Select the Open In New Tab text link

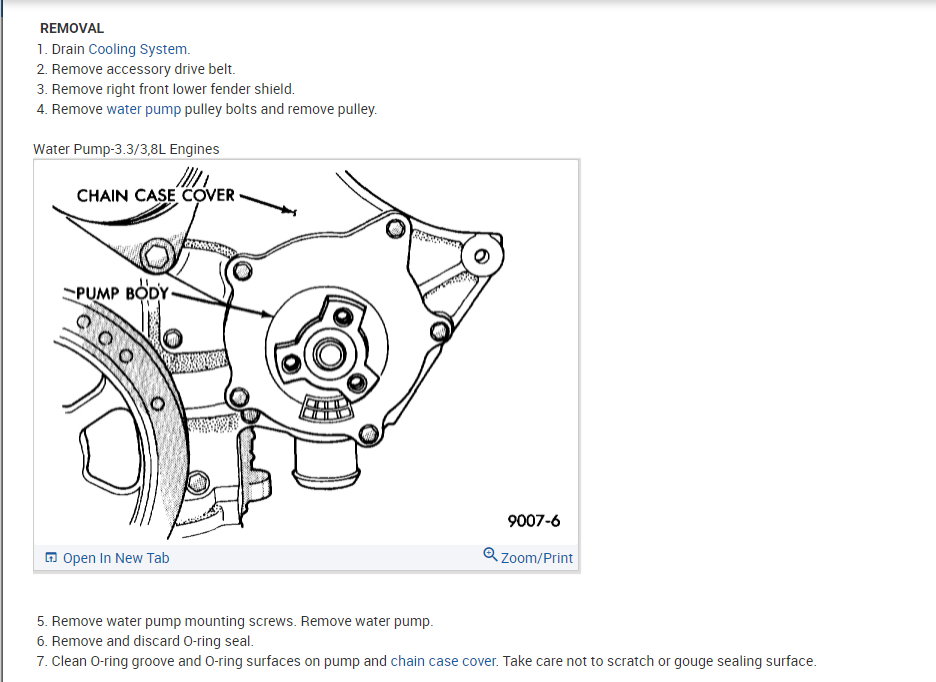116,558
